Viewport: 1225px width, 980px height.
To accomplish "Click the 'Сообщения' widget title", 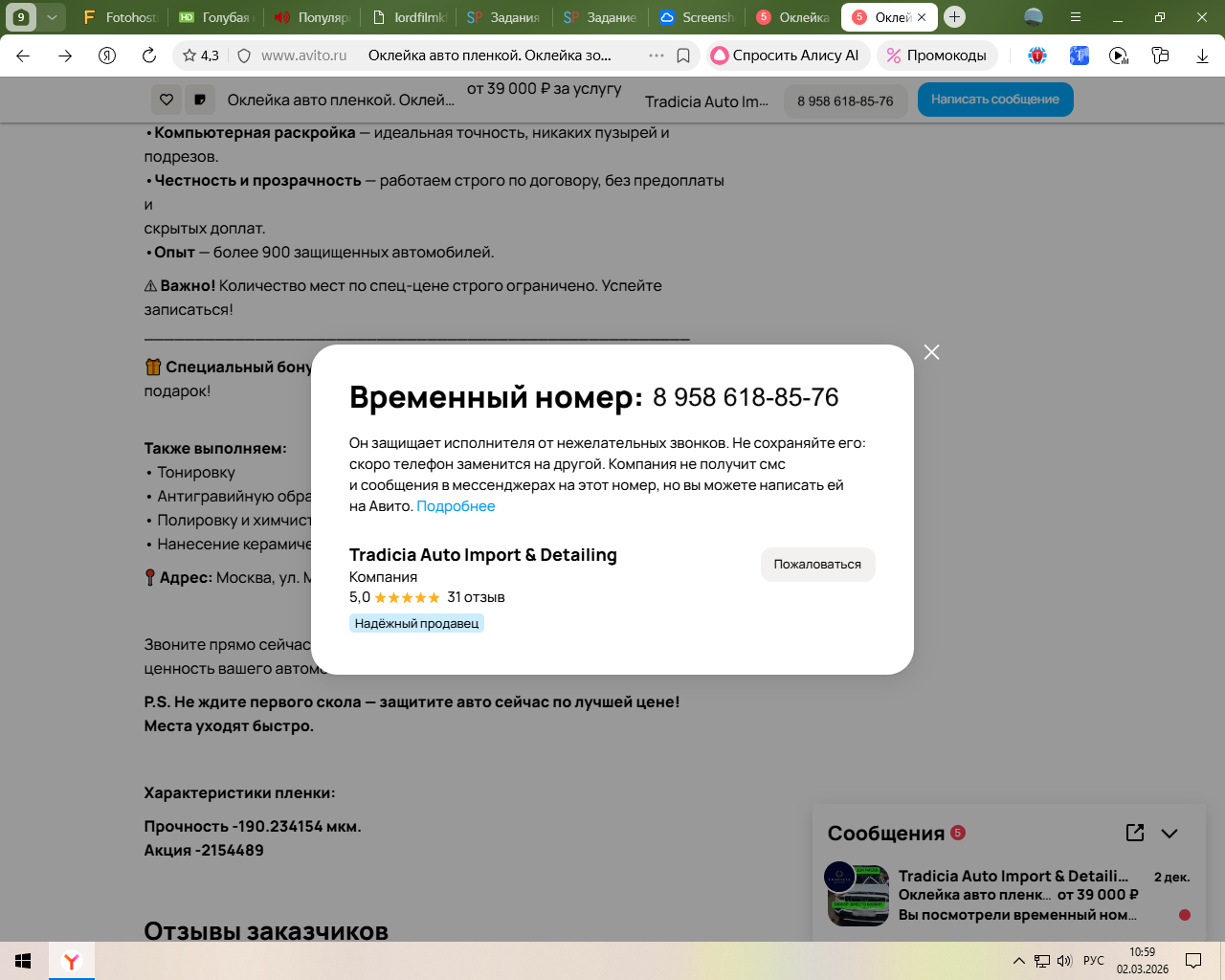I will 886,834.
